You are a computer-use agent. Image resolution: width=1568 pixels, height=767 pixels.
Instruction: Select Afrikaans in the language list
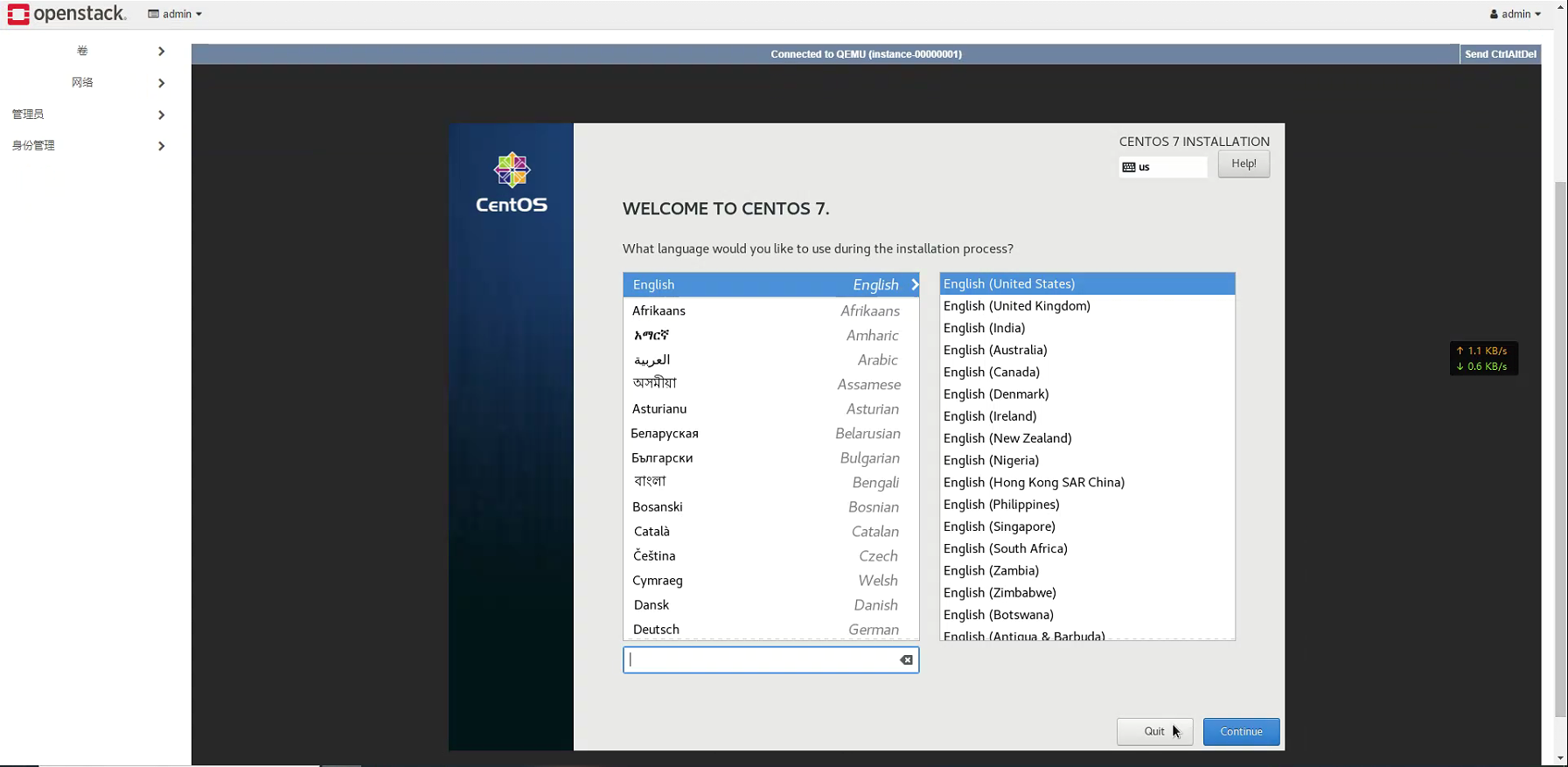pos(771,311)
